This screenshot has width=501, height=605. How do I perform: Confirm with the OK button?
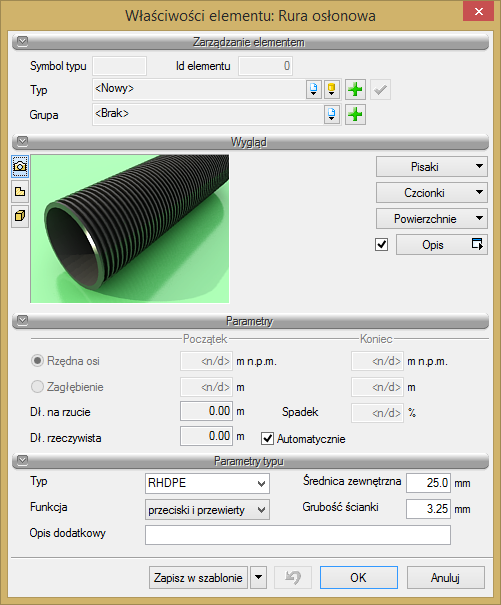click(359, 577)
